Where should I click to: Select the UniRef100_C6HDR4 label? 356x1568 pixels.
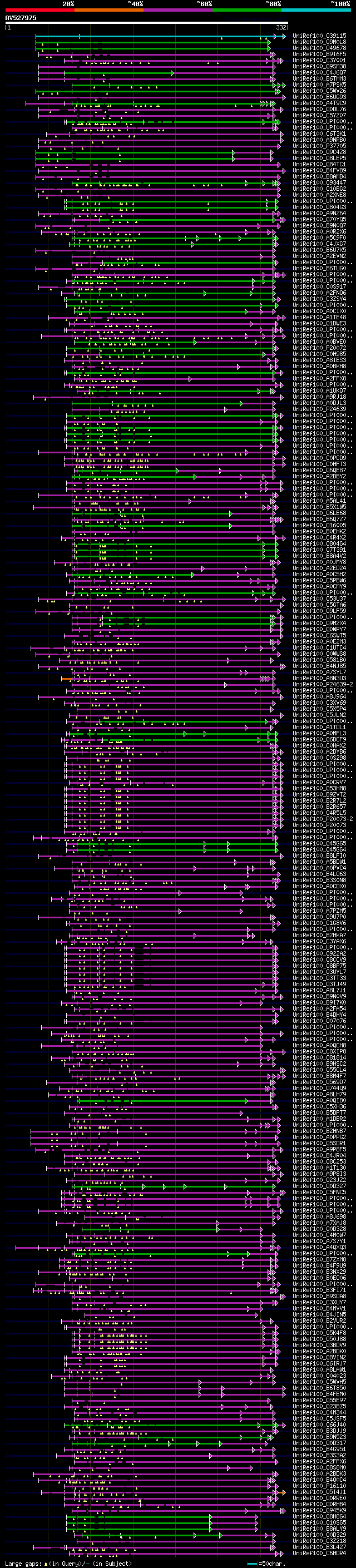click(x=319, y=1553)
